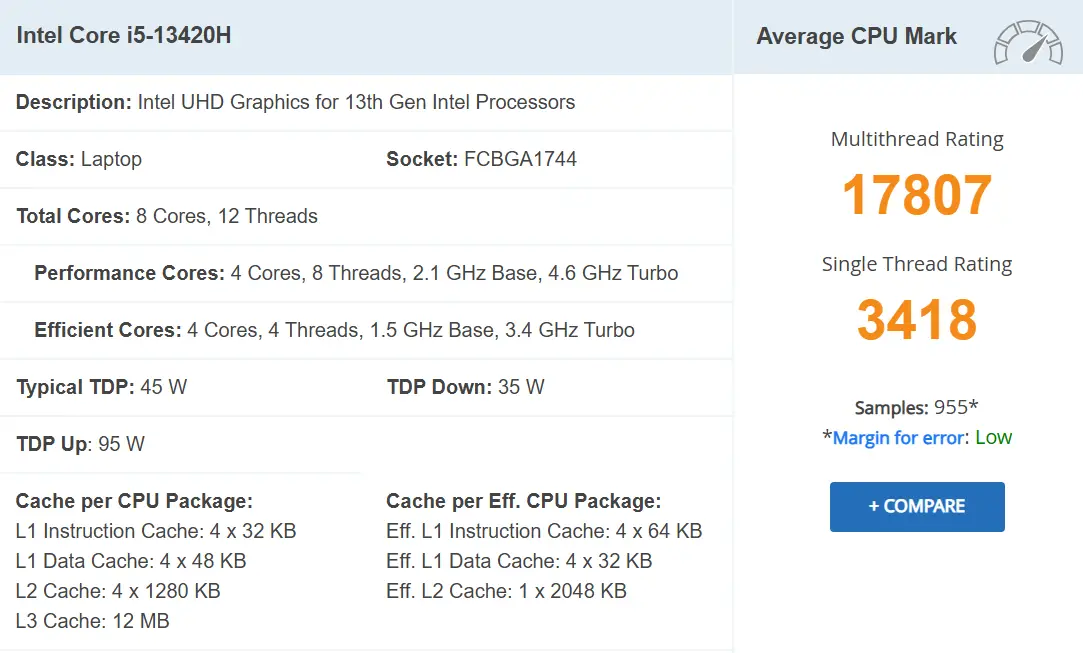Click the Samples: 955* text
The width and height of the screenshot is (1083, 653).
point(917,407)
